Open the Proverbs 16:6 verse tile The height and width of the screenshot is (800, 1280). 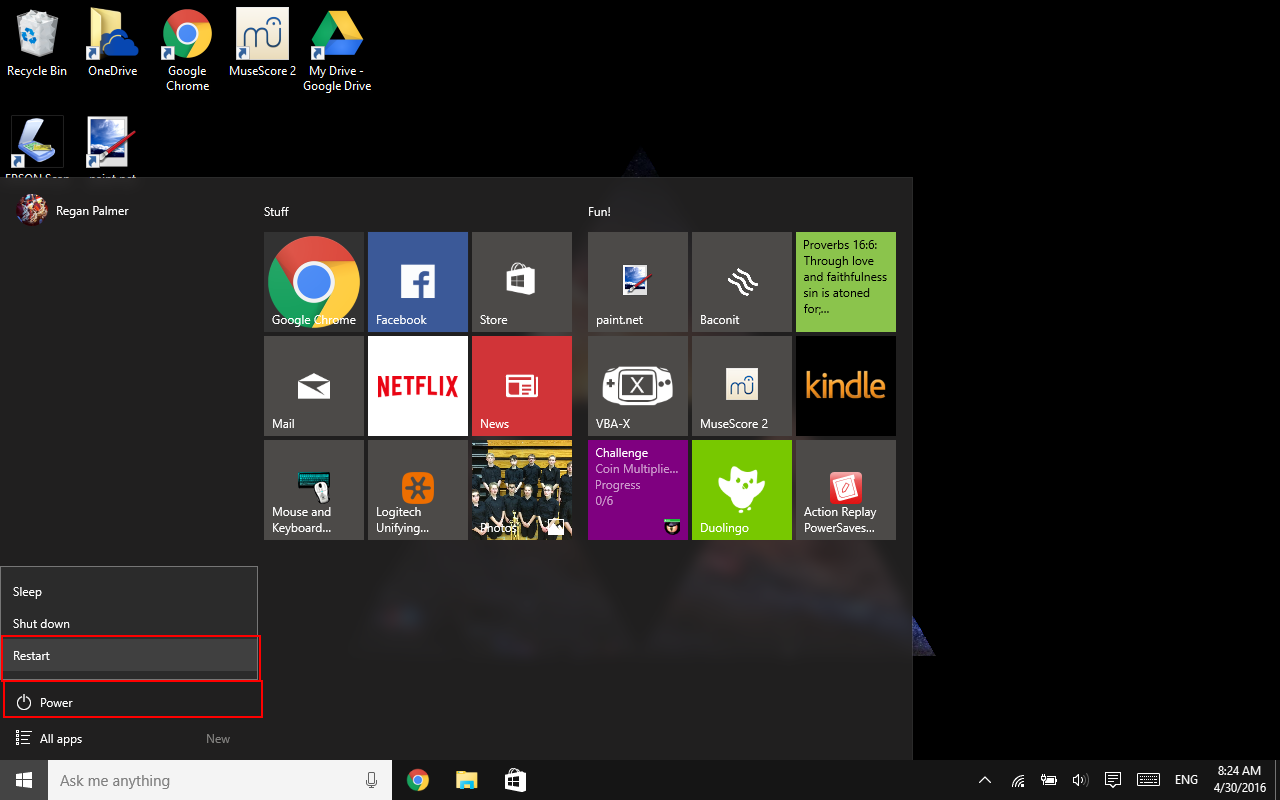coord(846,282)
